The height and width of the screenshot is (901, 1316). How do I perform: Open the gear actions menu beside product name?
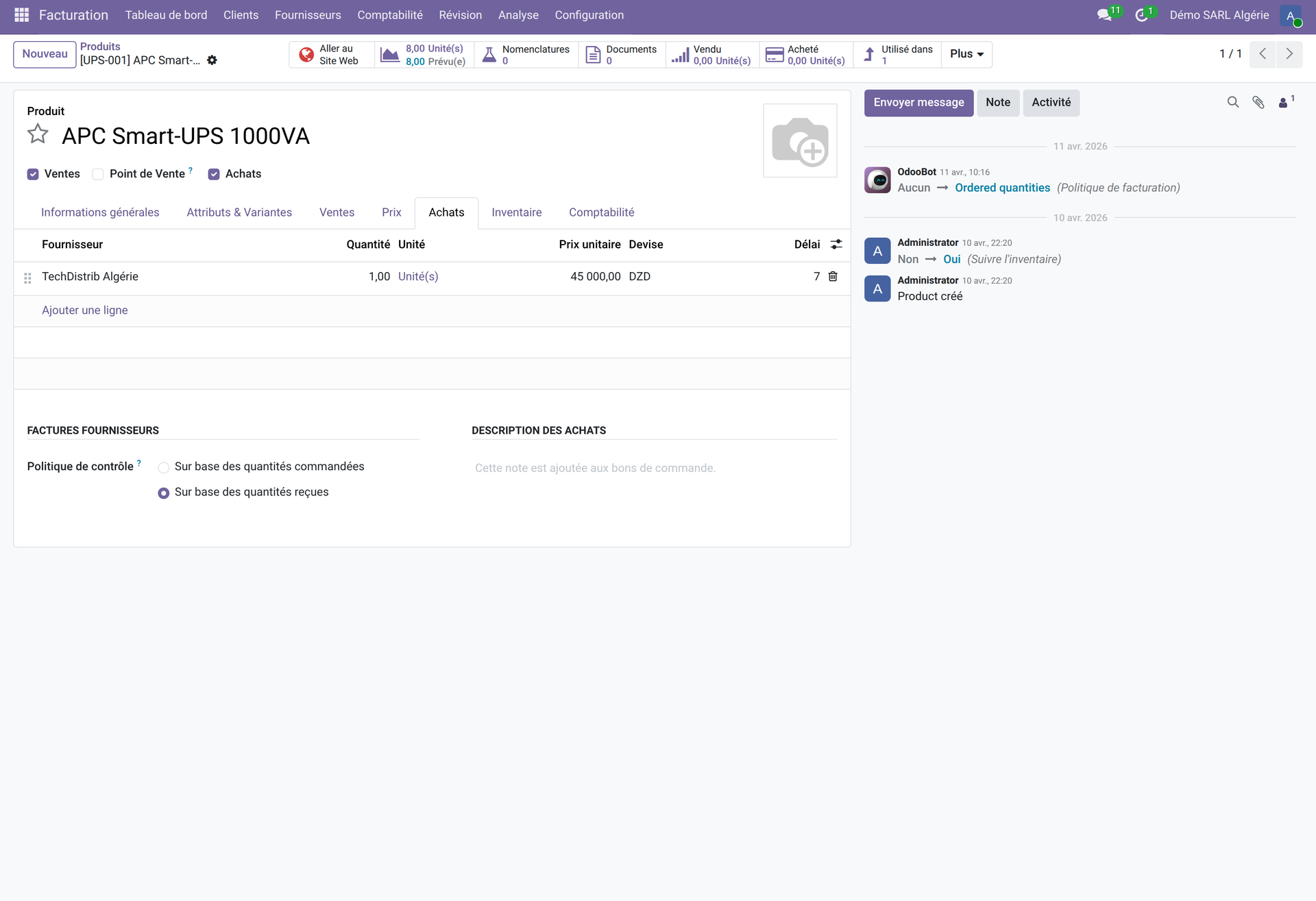coord(212,60)
